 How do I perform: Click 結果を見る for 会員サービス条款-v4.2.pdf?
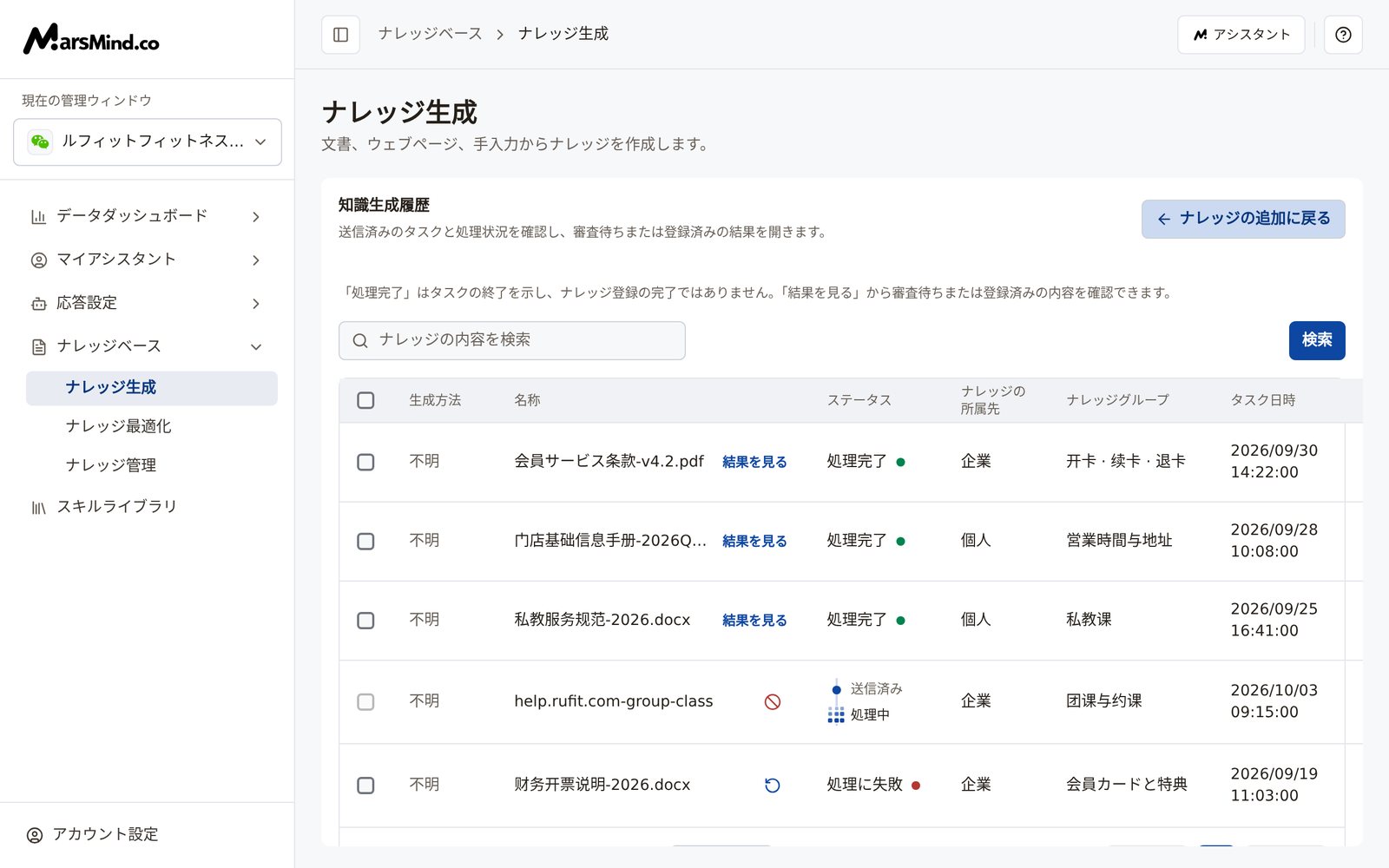[x=754, y=462]
